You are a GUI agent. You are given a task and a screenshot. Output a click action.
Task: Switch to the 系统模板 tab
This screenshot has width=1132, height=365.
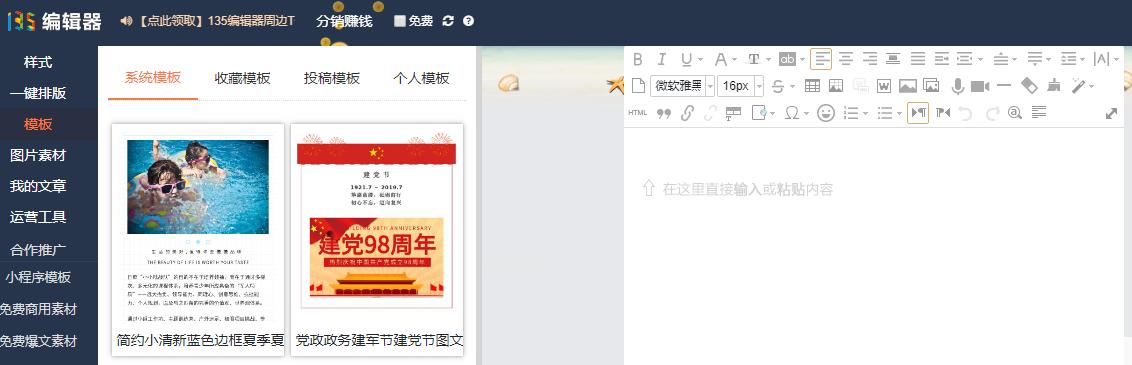153,78
